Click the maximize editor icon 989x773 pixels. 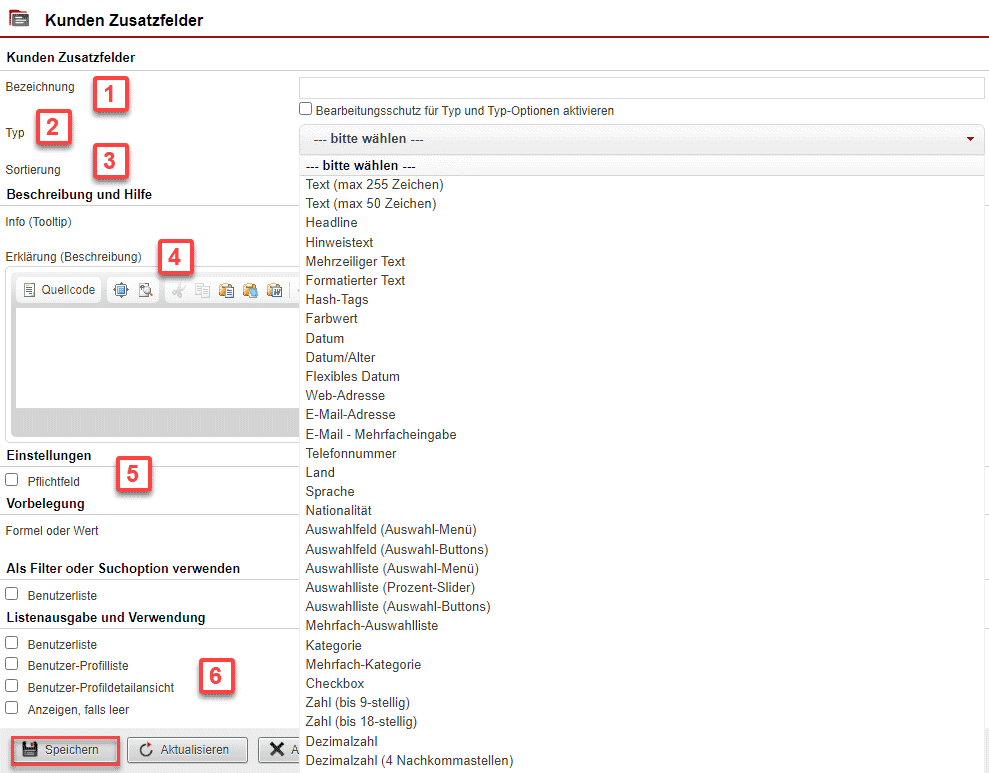tap(121, 290)
